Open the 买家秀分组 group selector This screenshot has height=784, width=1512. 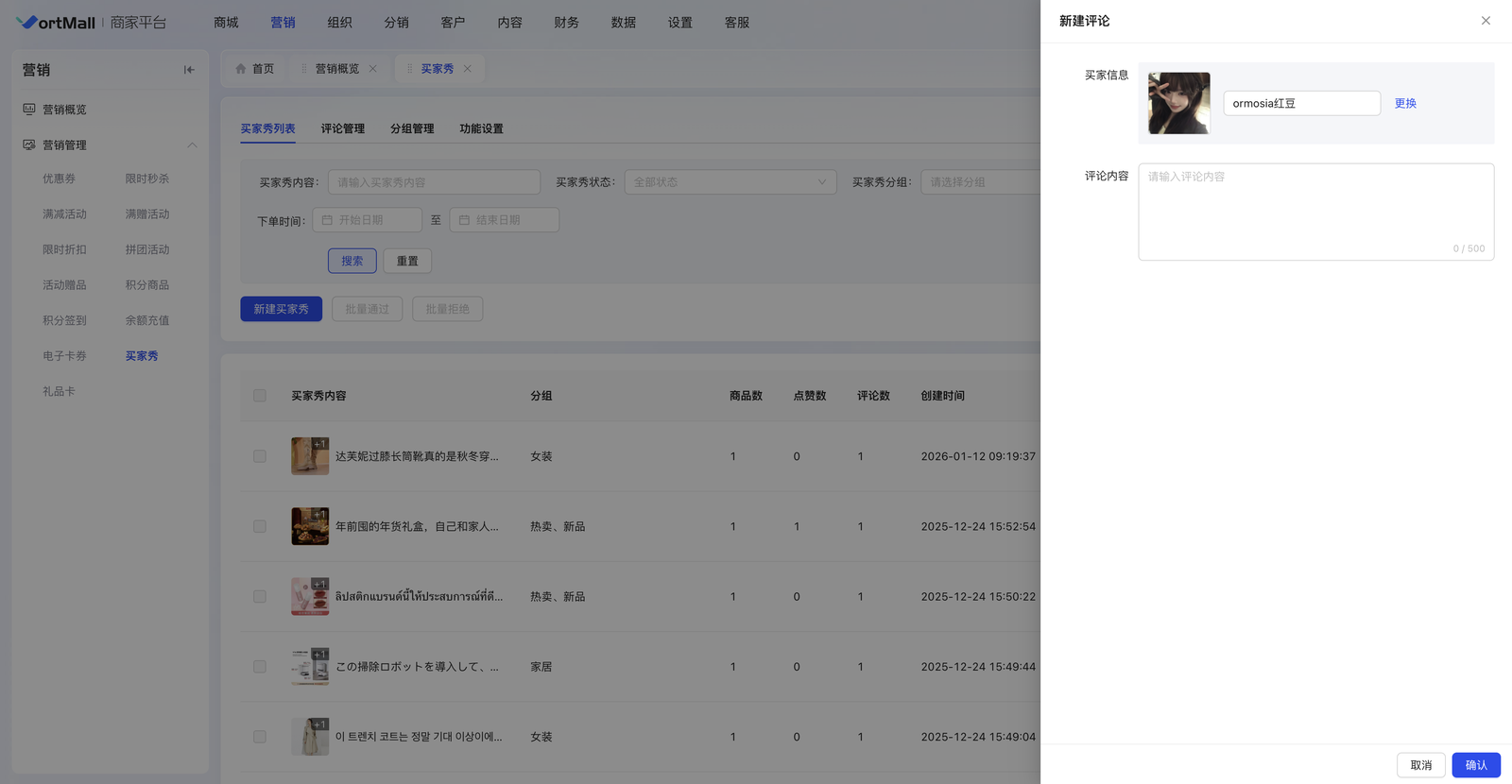click(980, 182)
